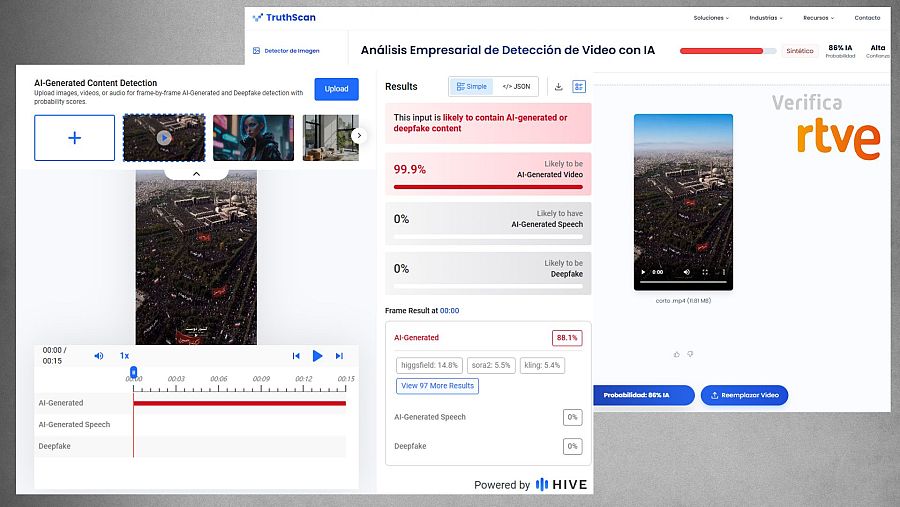This screenshot has height=507, width=900.
Task: Open more options on the TruthScan video
Action: tap(724, 272)
